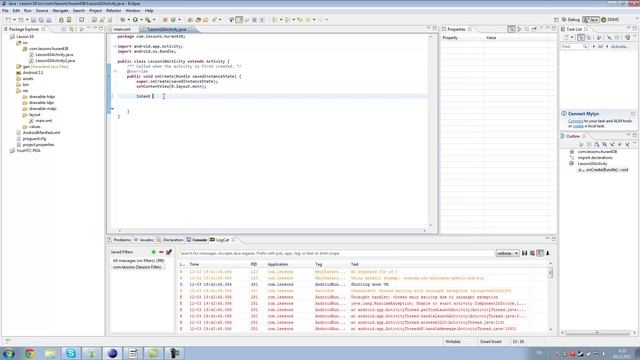640x360 pixels.
Task: Expand the drawable-hdpi folder
Action: 20,97
